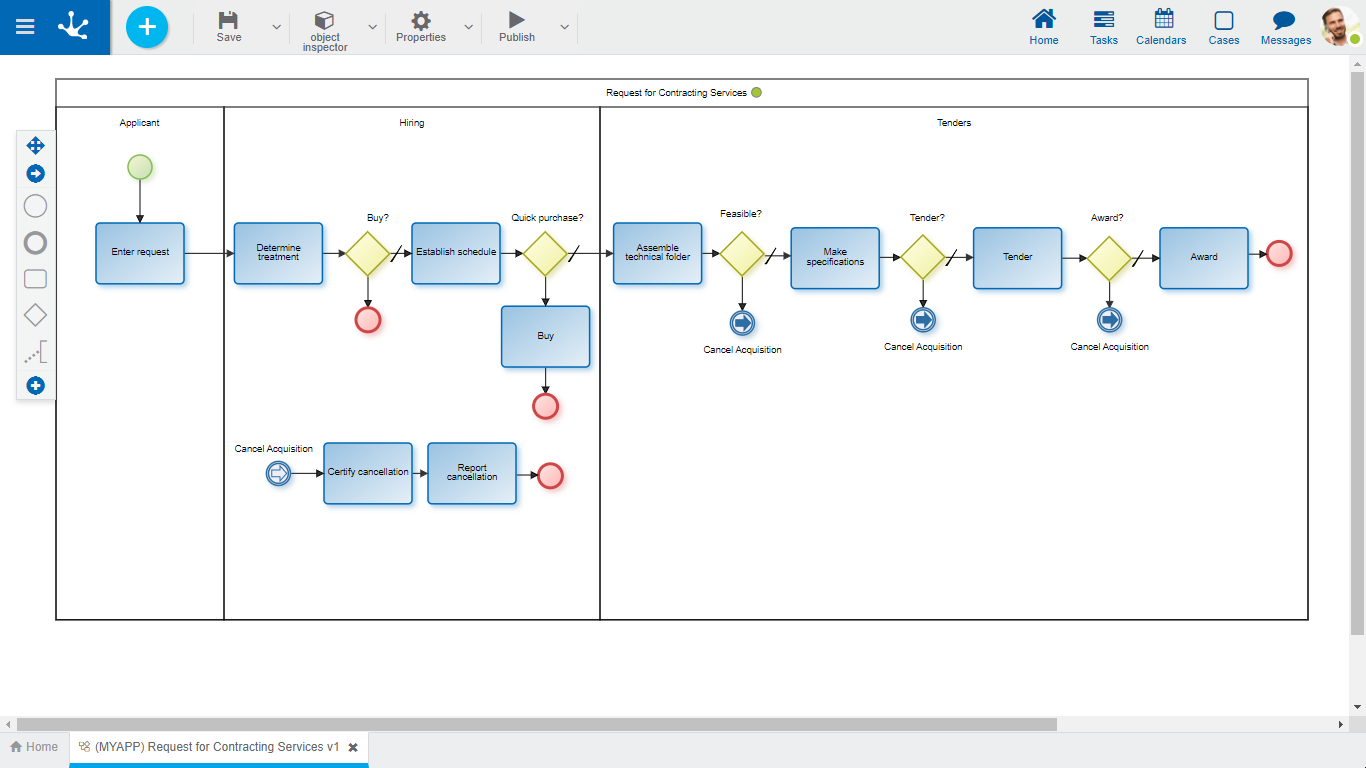Pick the start event circle in the palette
The height and width of the screenshot is (768, 1366).
pos(35,206)
